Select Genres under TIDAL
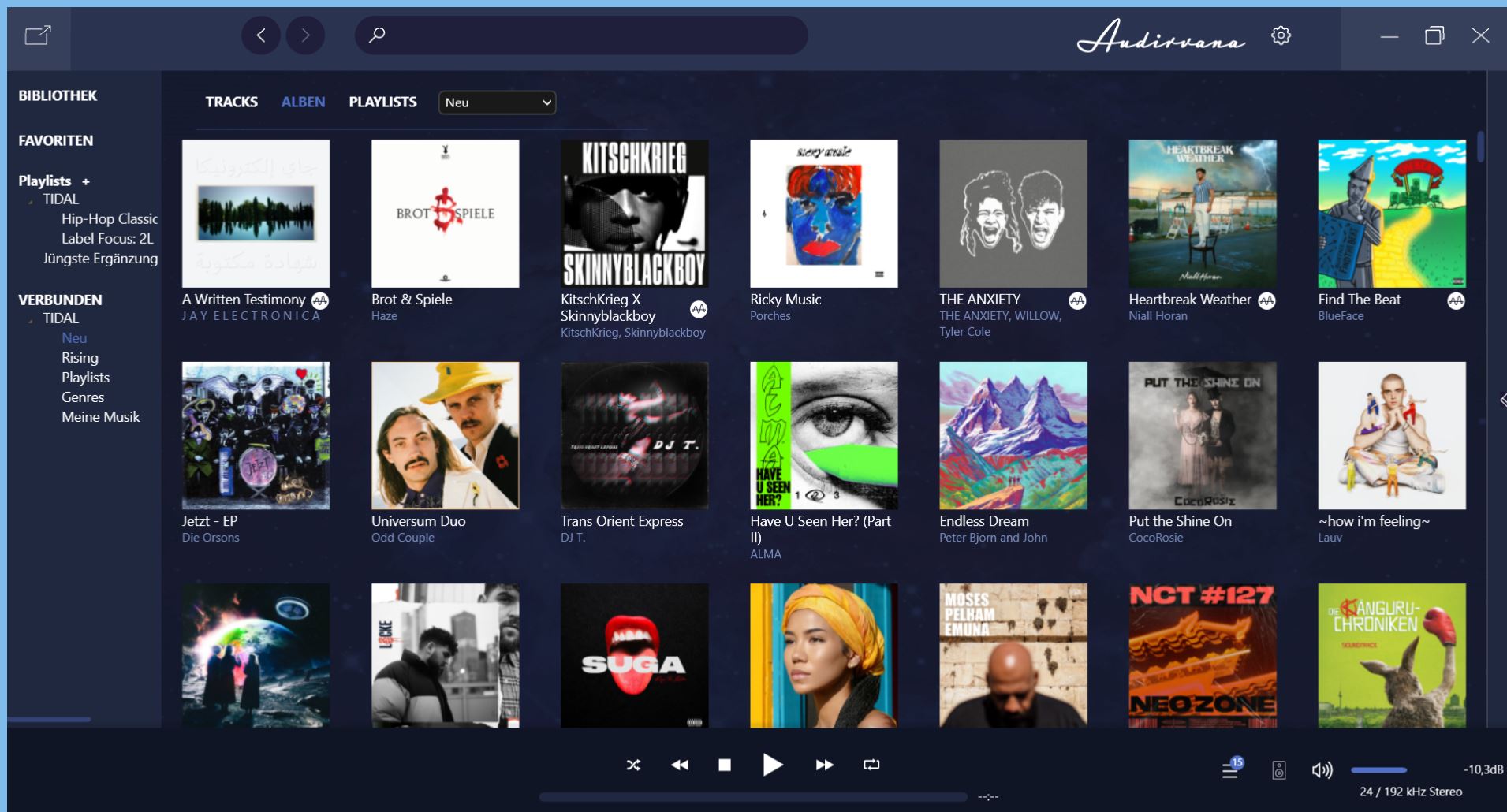Screen dimensions: 1507x812 (83, 397)
